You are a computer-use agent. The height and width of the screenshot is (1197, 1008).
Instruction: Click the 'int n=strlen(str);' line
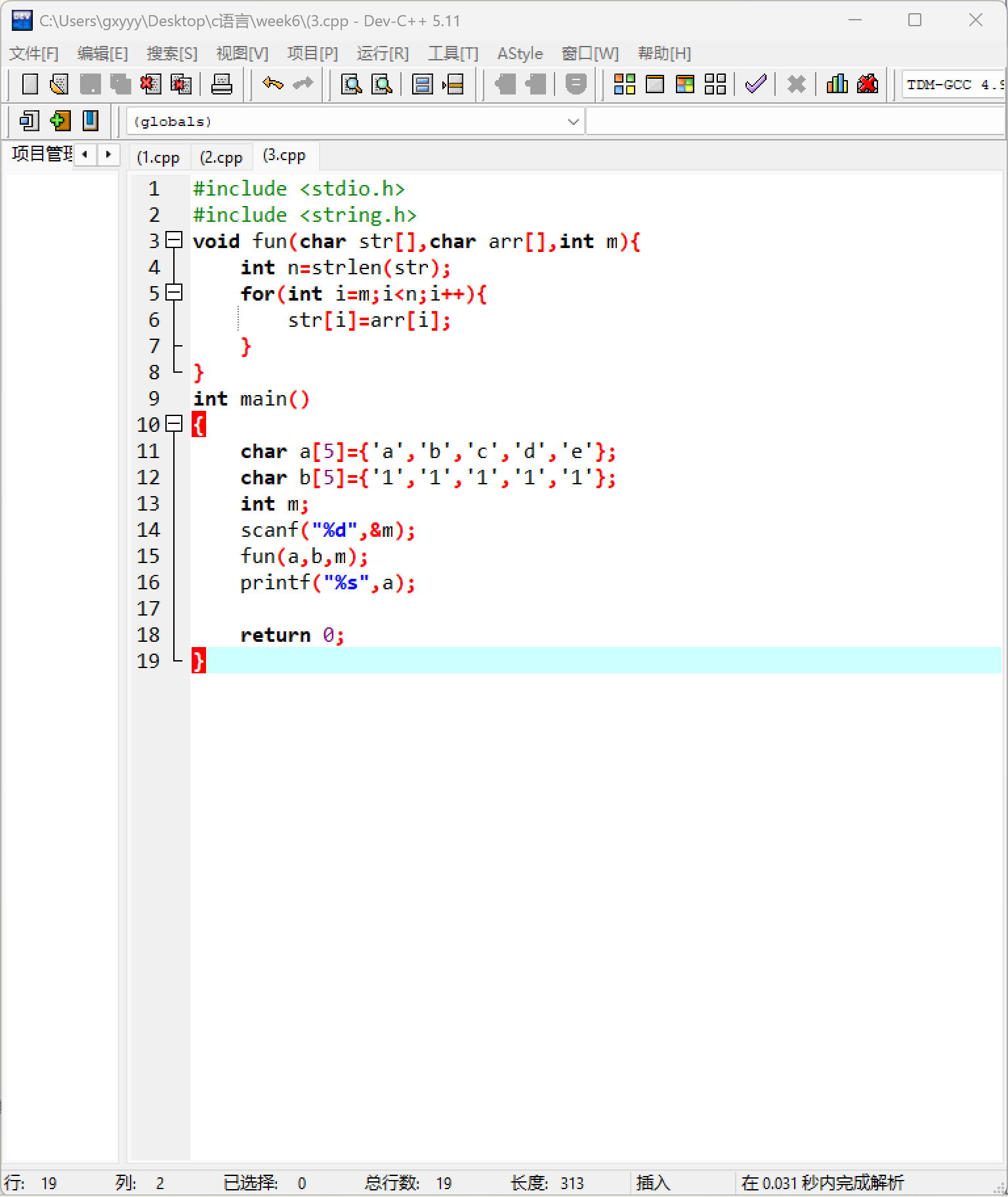(346, 268)
